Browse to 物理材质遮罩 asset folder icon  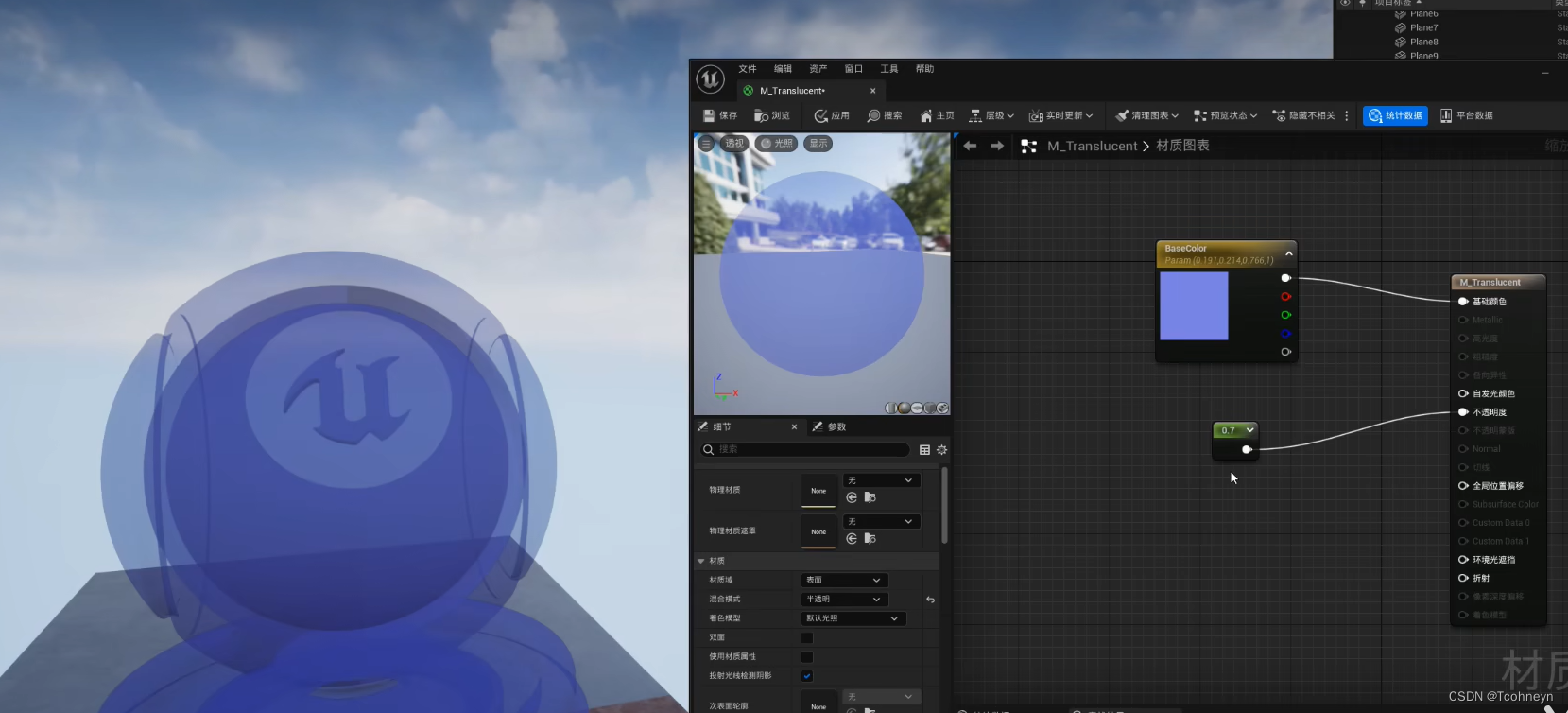point(870,539)
